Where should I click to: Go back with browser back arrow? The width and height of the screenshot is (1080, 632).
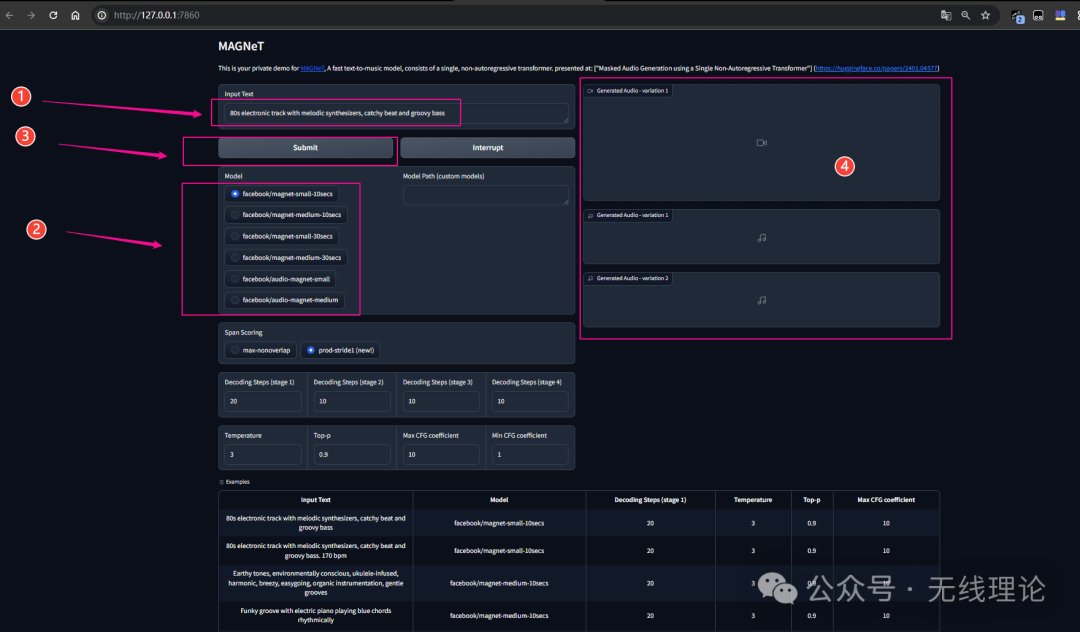click(10, 15)
